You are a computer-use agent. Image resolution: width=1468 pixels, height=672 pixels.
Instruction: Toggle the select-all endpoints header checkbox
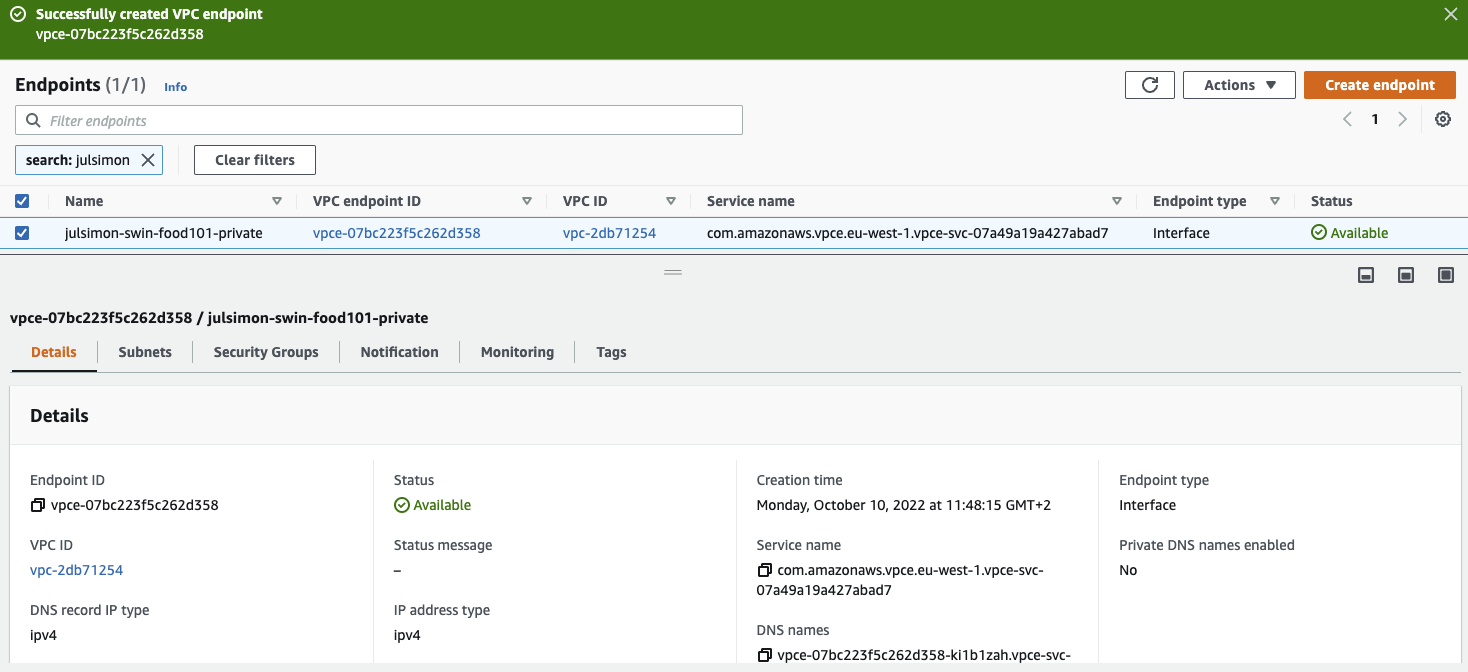pos(22,201)
